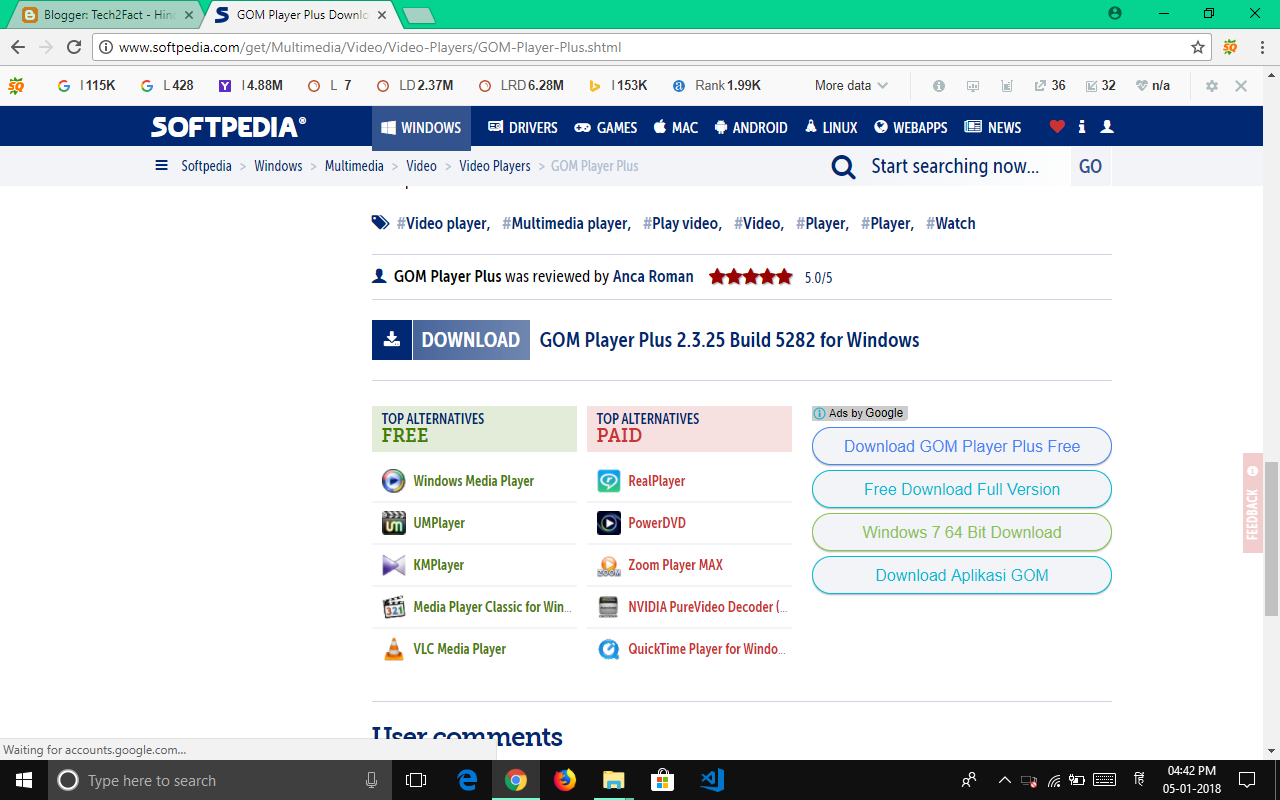Click the user account icon in navbar

click(x=1107, y=127)
